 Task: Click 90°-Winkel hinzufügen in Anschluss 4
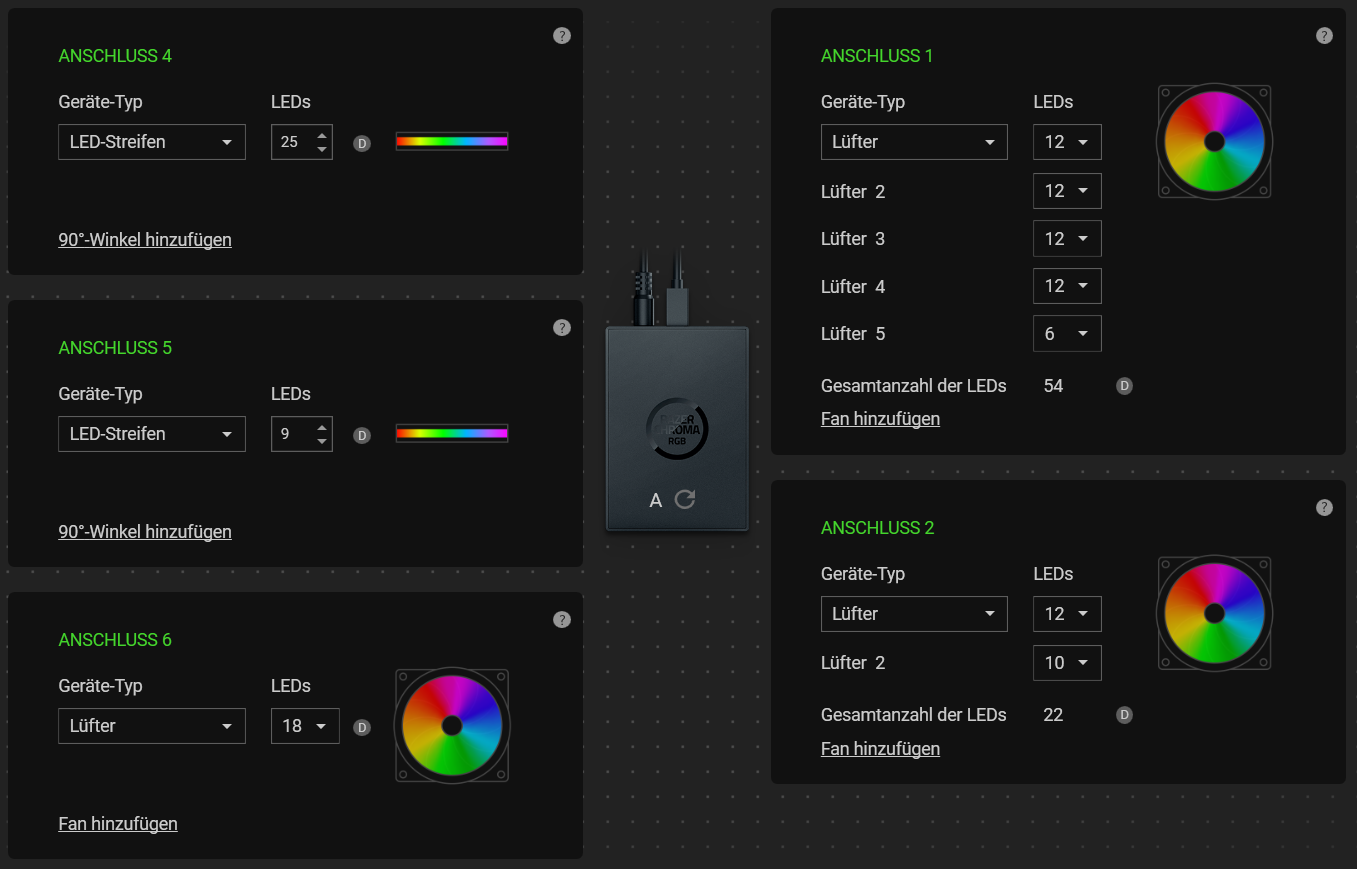click(x=145, y=240)
